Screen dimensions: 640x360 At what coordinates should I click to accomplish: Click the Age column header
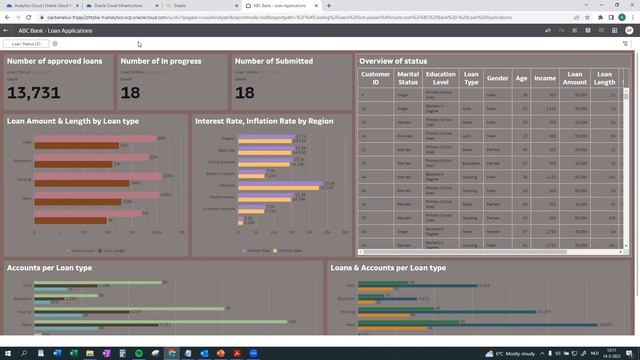(521, 78)
